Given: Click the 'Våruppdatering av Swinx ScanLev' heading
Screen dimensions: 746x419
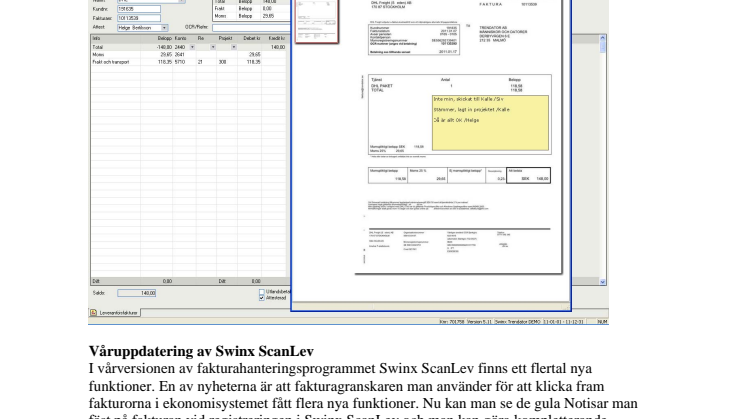Looking at the screenshot, I should click(x=201, y=351).
